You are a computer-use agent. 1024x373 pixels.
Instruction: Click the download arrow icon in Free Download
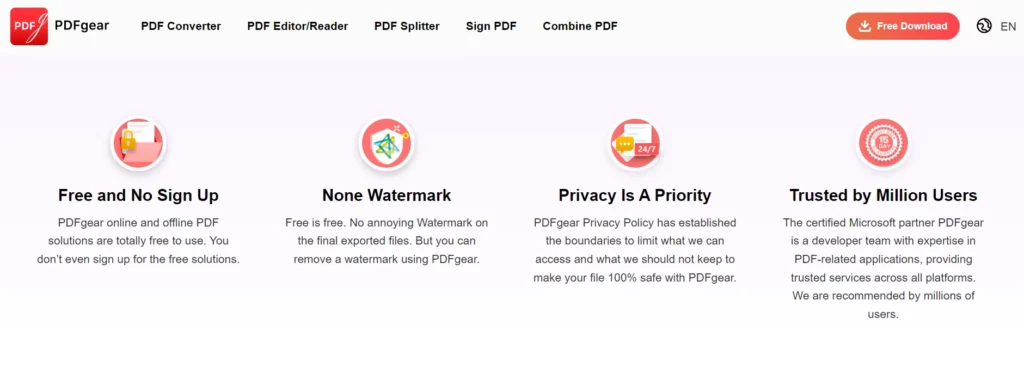865,26
